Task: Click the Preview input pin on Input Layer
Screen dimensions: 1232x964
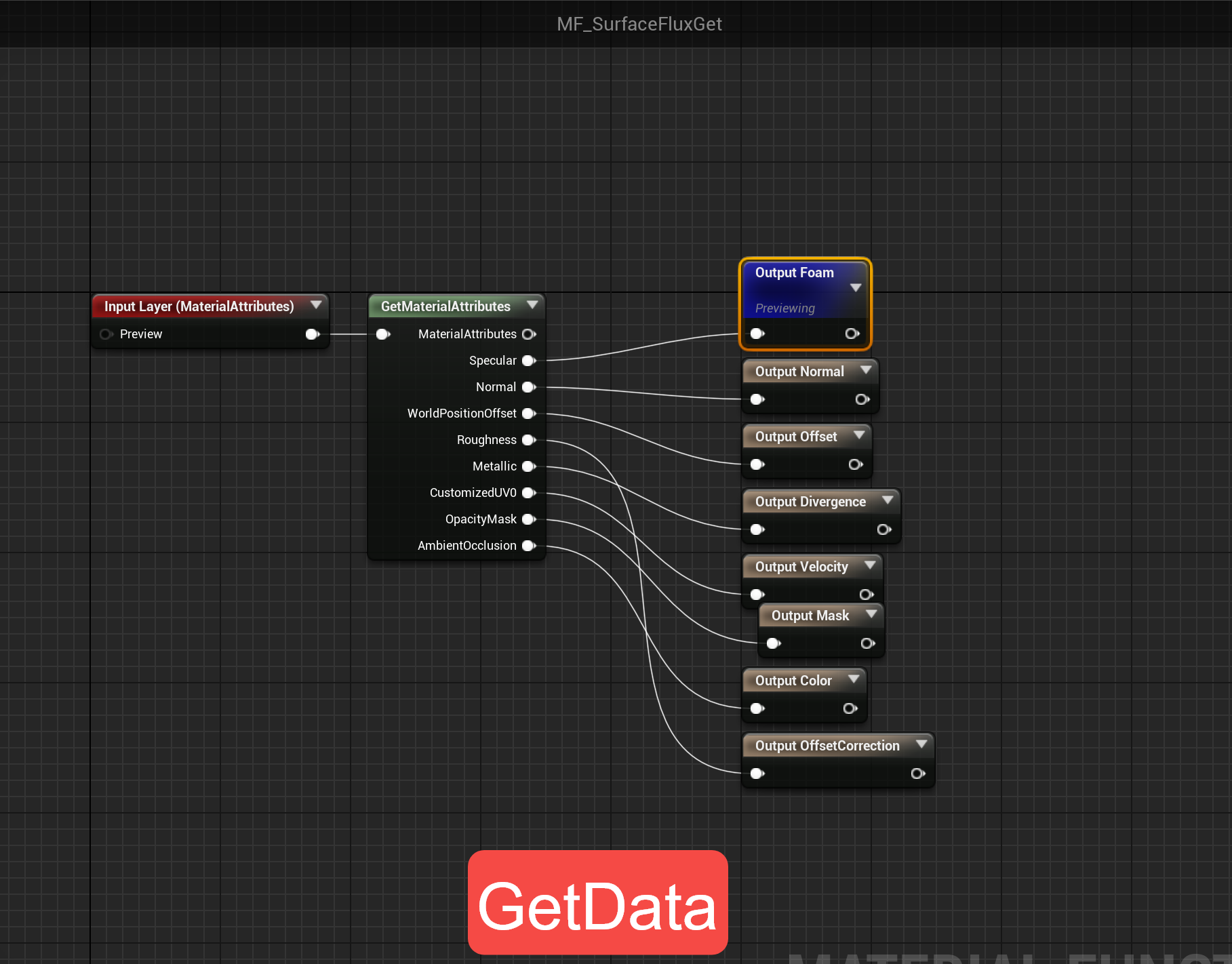Action: coord(106,334)
